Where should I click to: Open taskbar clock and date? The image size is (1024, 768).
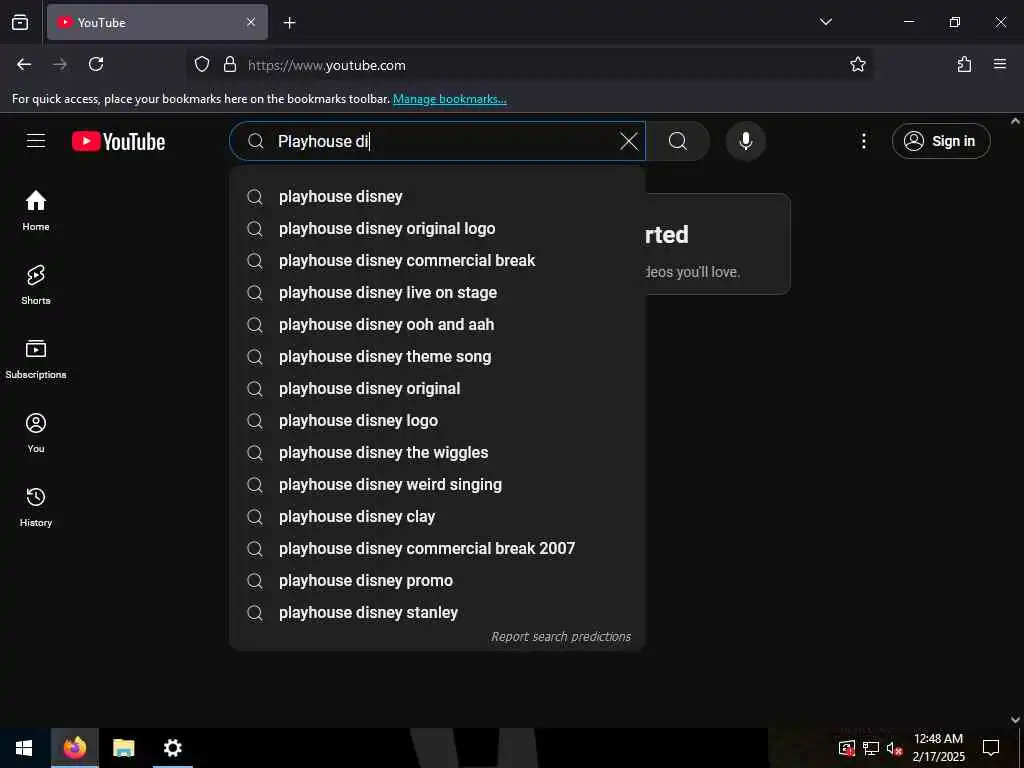coord(938,748)
